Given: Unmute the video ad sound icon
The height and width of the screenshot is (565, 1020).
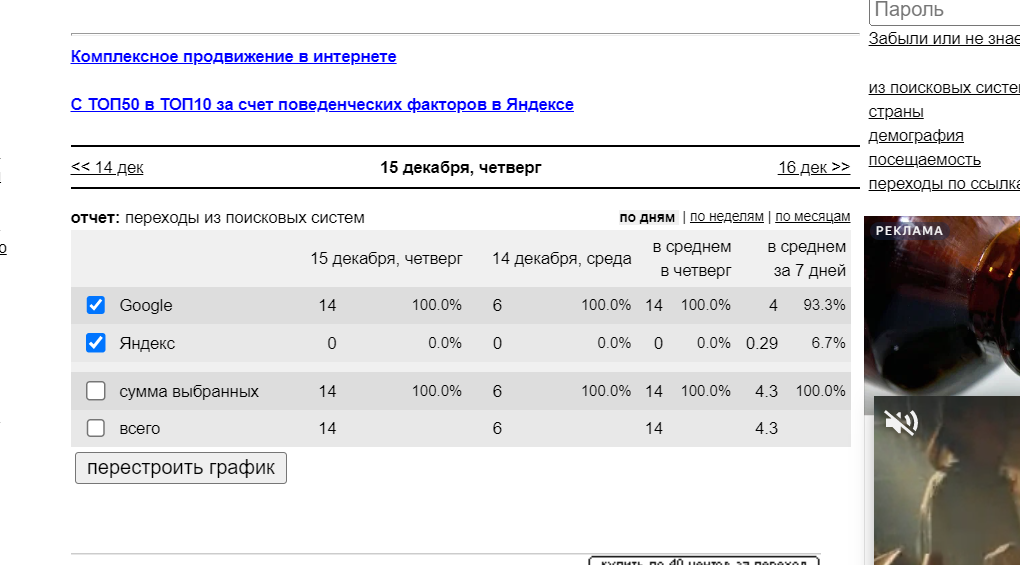Looking at the screenshot, I should click(x=901, y=423).
